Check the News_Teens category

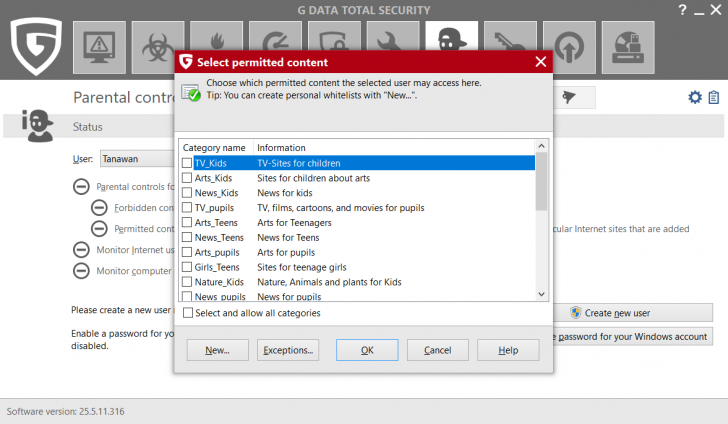pos(187,237)
